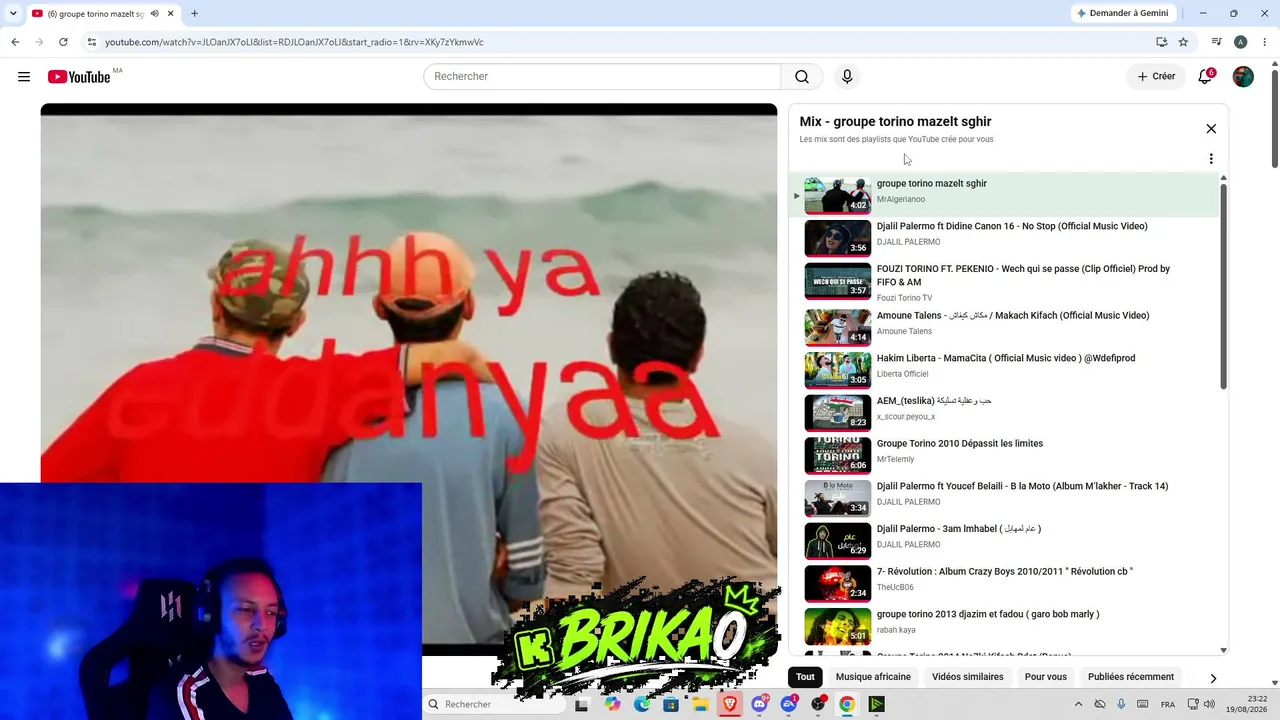Click the main video player
Viewport: 1280px width, 720px height.
pos(409,380)
